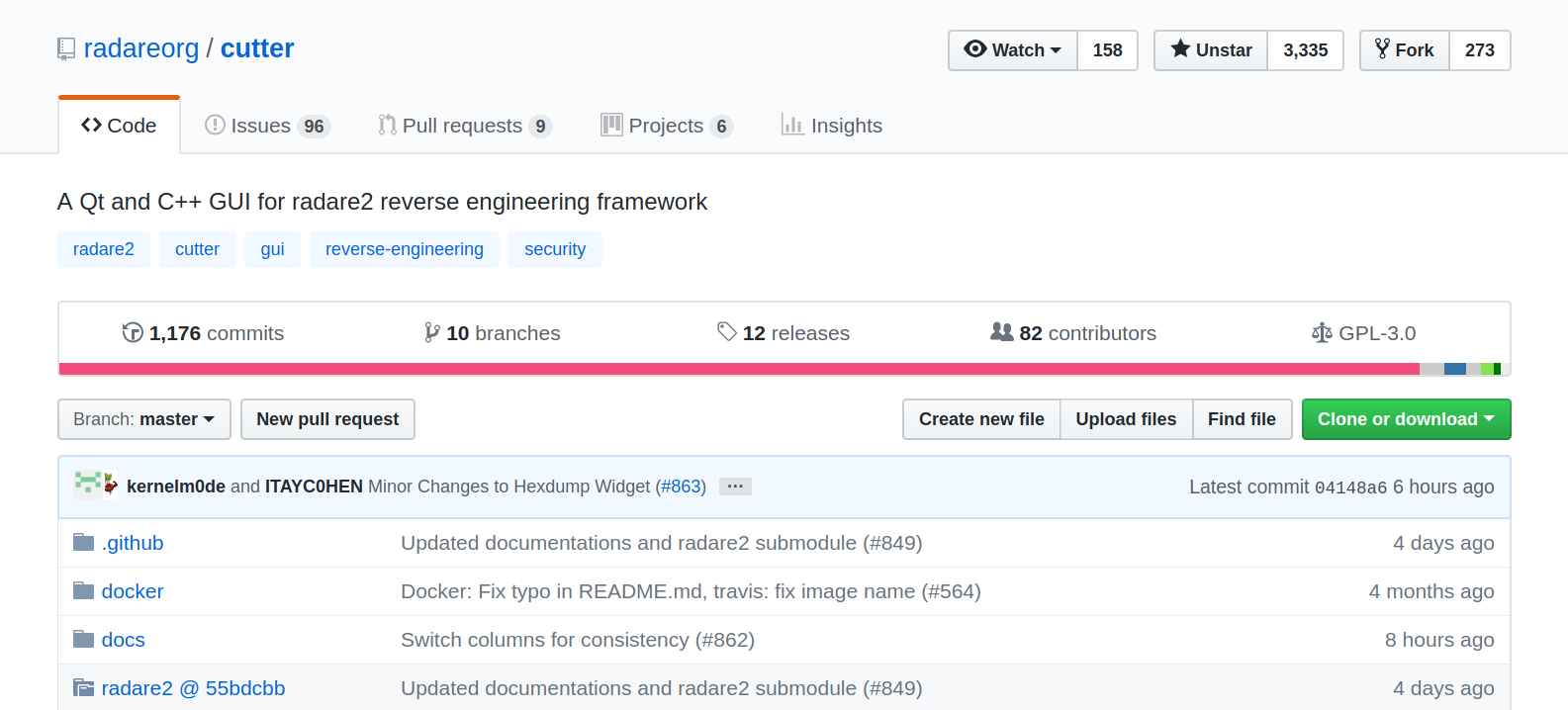1568x710 pixels.
Task: Switch to the Issues tab
Action: (267, 126)
